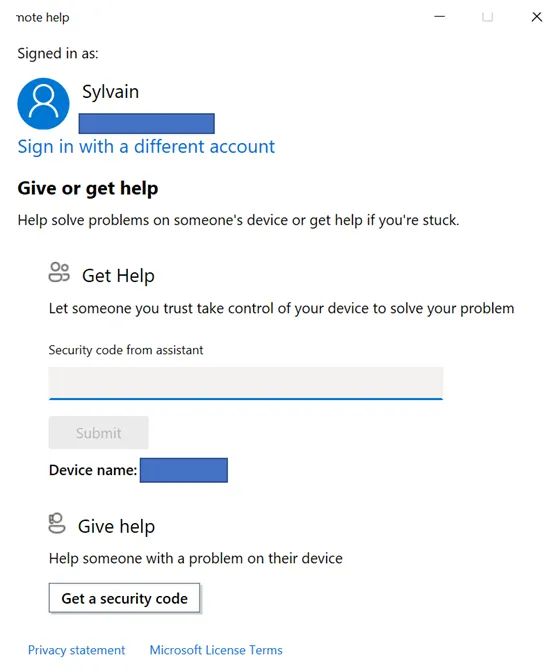Image resolution: width=547 pixels, height=671 pixels.
Task: Click the disabled maximize window icon
Action: (x=488, y=17)
